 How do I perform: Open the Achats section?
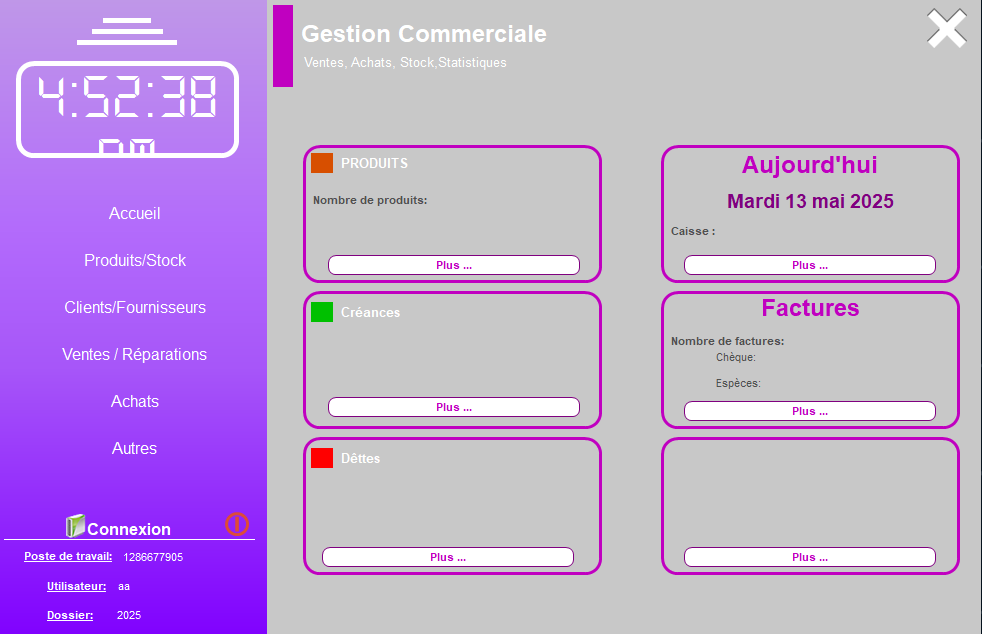[x=134, y=402]
